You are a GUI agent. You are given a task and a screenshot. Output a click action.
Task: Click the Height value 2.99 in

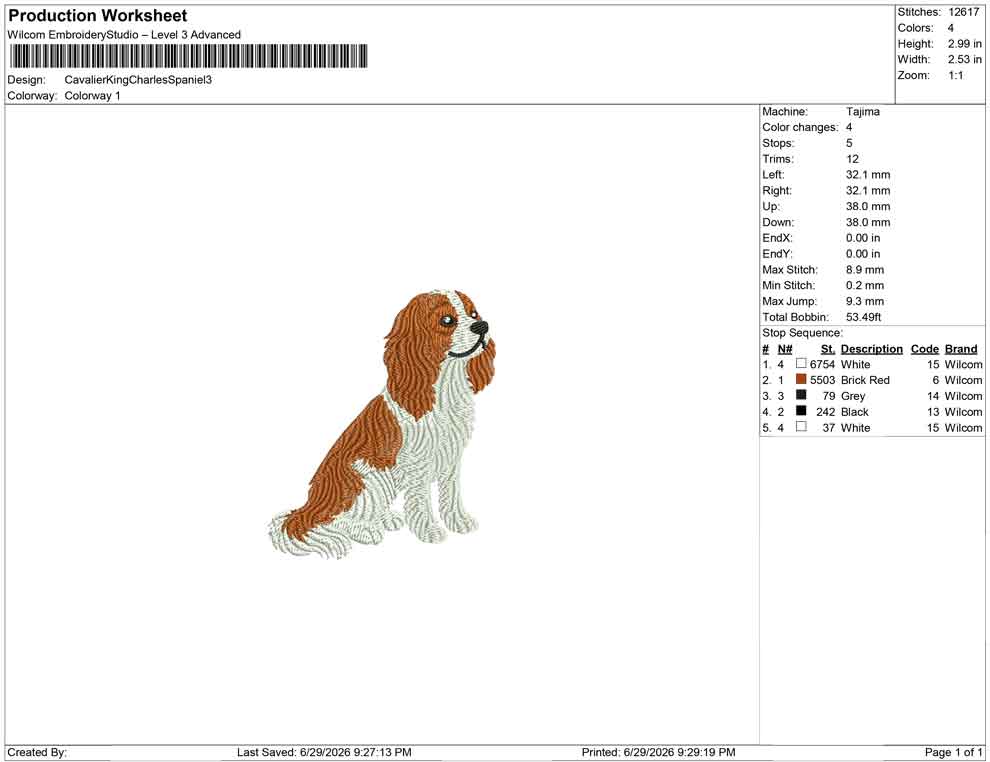click(x=964, y=44)
